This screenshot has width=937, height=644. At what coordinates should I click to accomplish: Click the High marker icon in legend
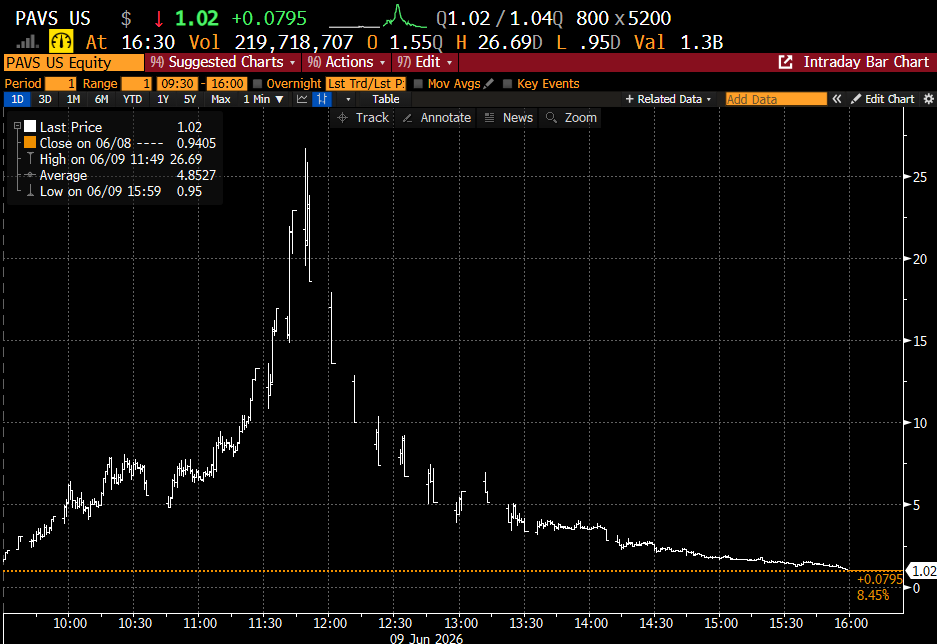[x=30, y=159]
